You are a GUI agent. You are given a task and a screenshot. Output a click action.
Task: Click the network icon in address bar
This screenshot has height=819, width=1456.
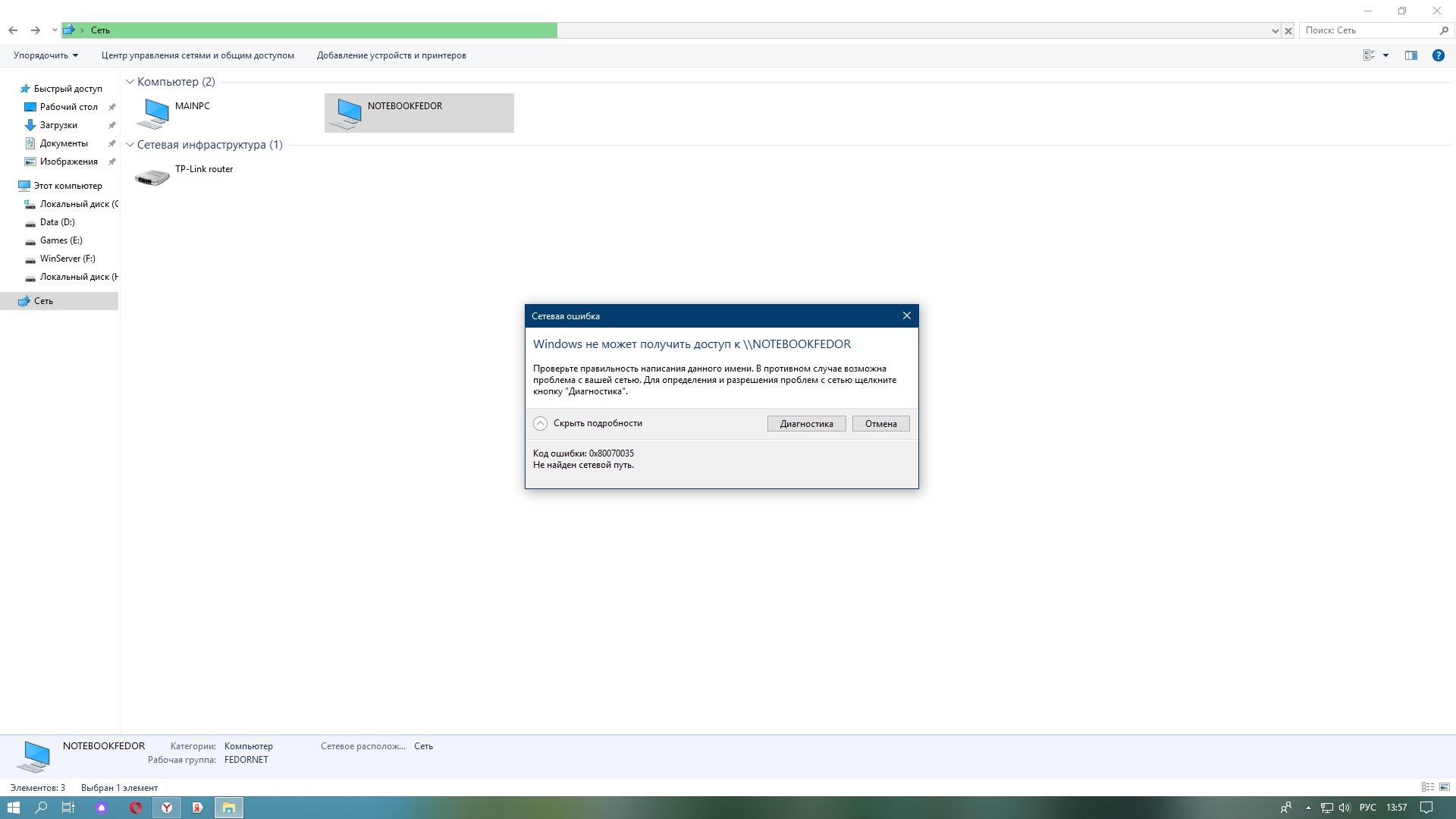click(x=69, y=30)
